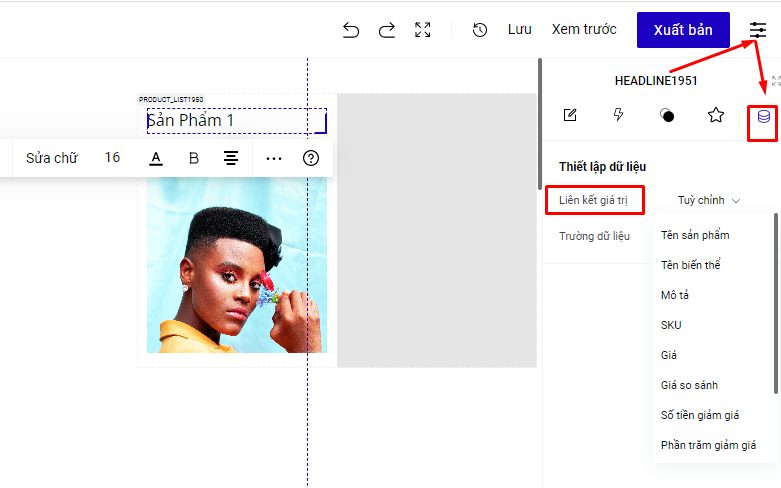This screenshot has width=781, height=488.
Task: Choose Tên sản phẩm from list
Action: coord(695,235)
